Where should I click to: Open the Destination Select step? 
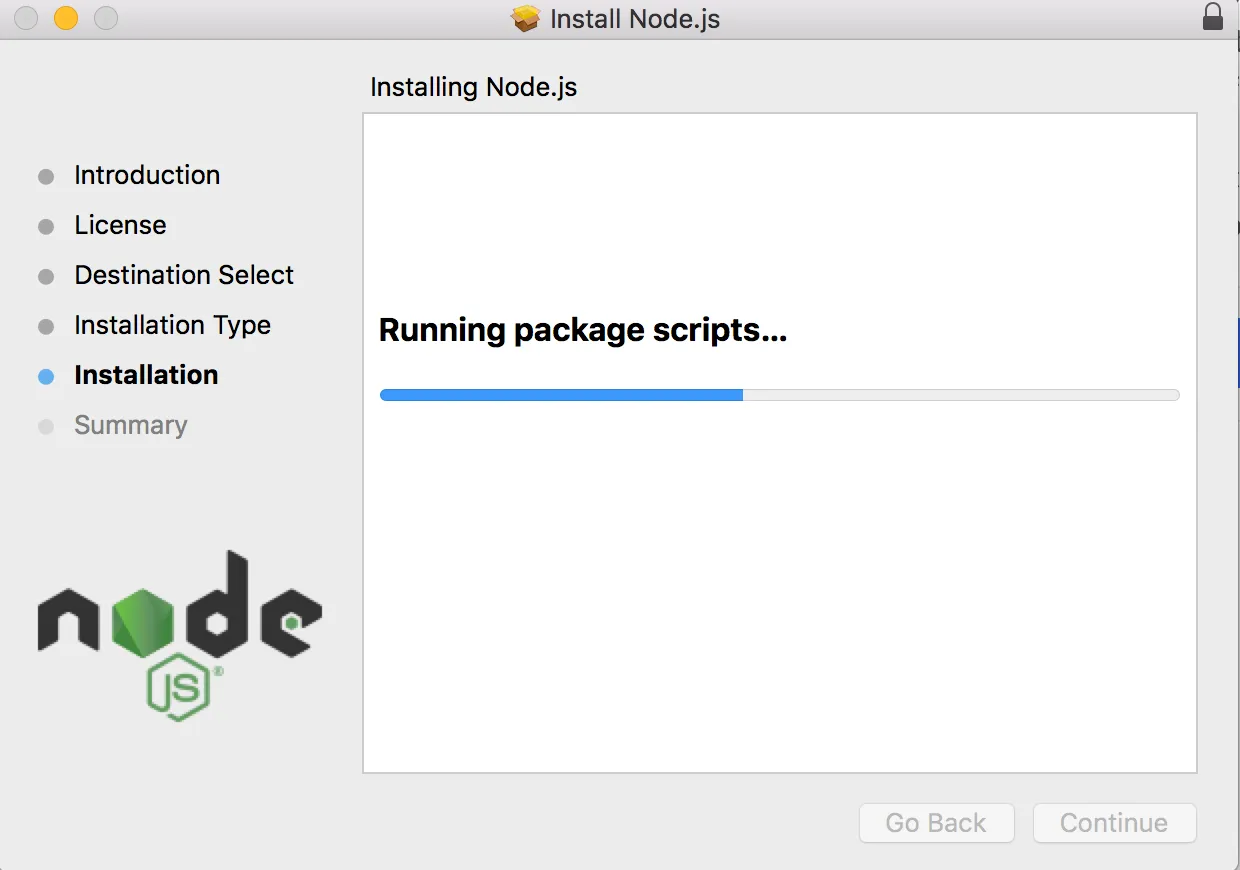(184, 275)
